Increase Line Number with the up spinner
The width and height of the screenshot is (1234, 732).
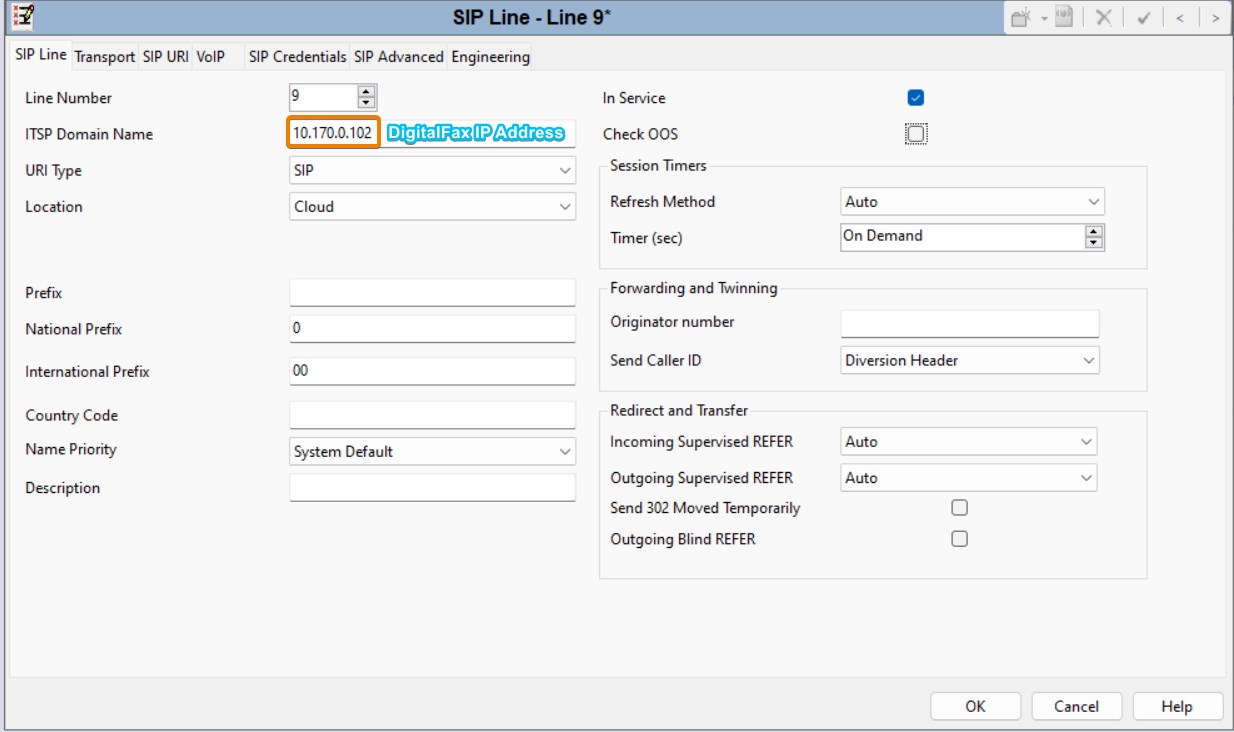tap(366, 92)
